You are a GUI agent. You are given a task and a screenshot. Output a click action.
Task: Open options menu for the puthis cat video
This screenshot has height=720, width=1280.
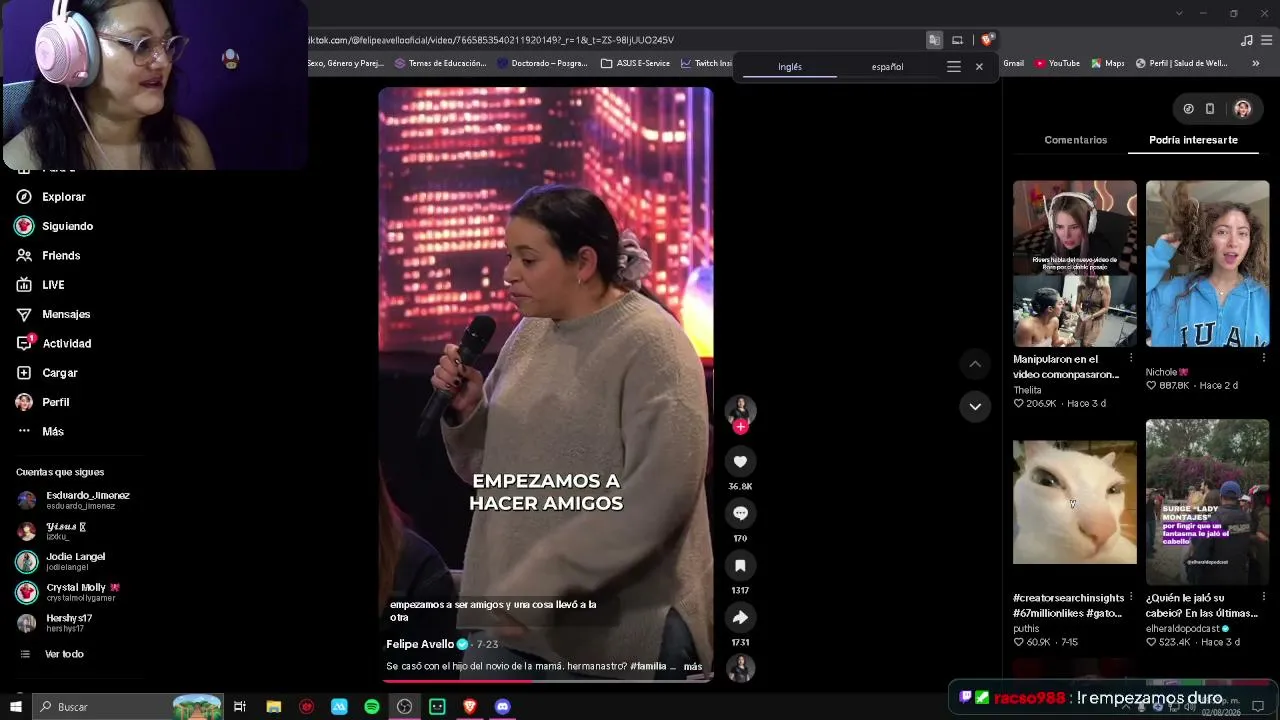pos(1131,597)
